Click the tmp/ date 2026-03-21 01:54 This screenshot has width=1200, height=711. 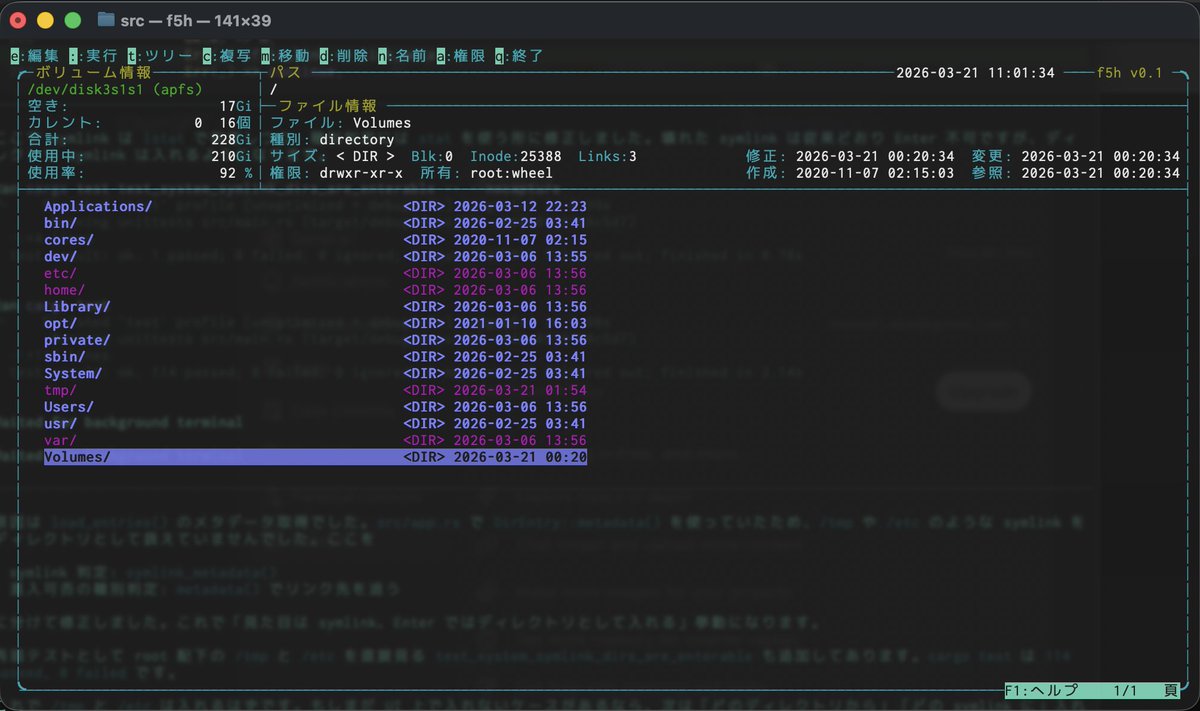(x=520, y=390)
